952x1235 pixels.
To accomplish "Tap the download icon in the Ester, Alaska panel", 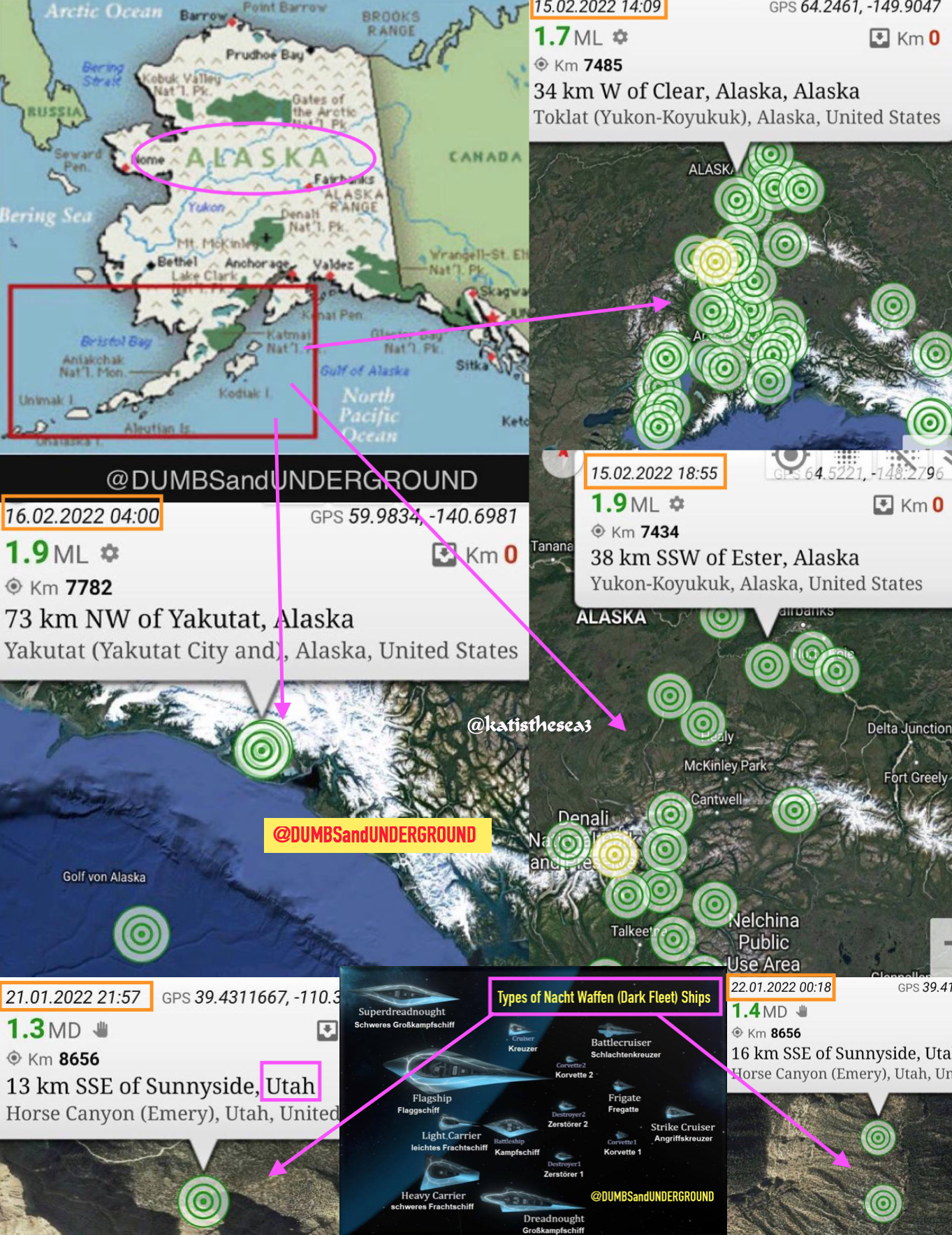I will (x=883, y=505).
